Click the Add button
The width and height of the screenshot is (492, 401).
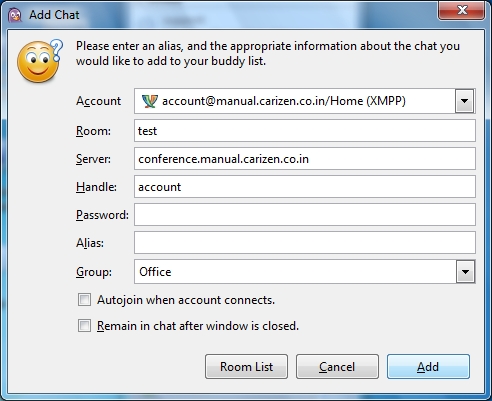pyautogui.click(x=428, y=367)
